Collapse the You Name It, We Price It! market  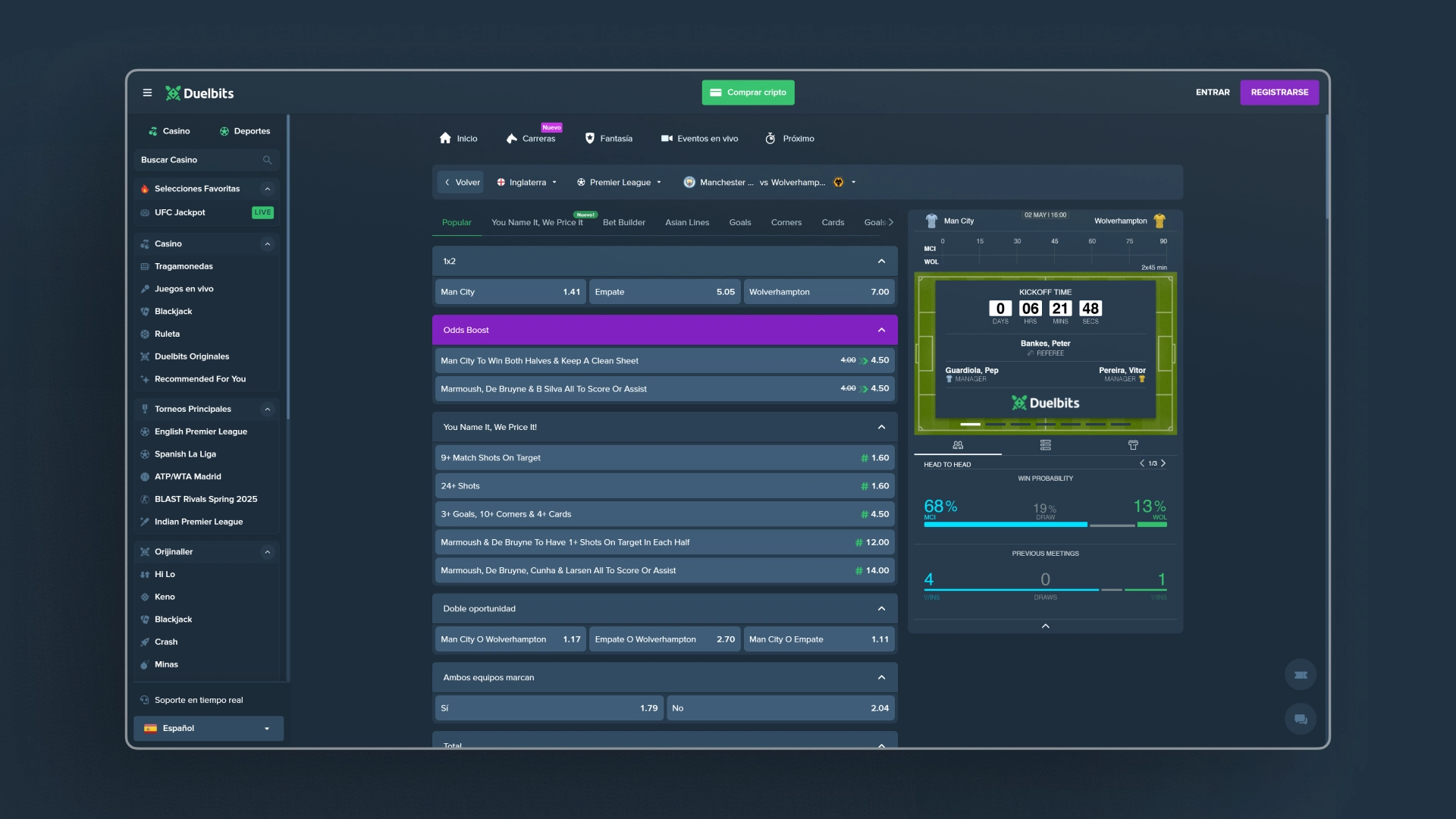click(x=881, y=427)
